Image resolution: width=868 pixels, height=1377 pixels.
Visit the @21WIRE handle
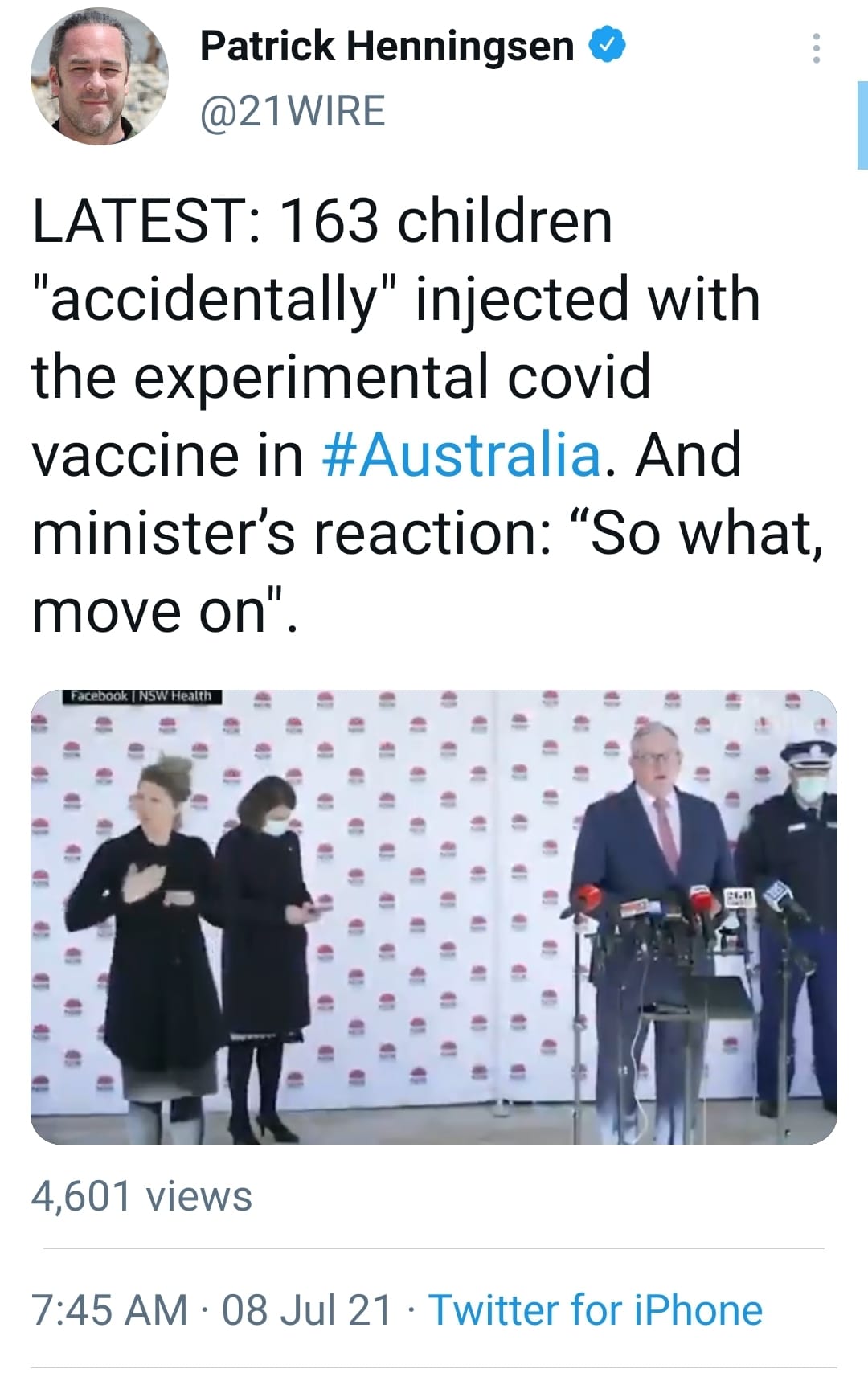click(x=293, y=111)
